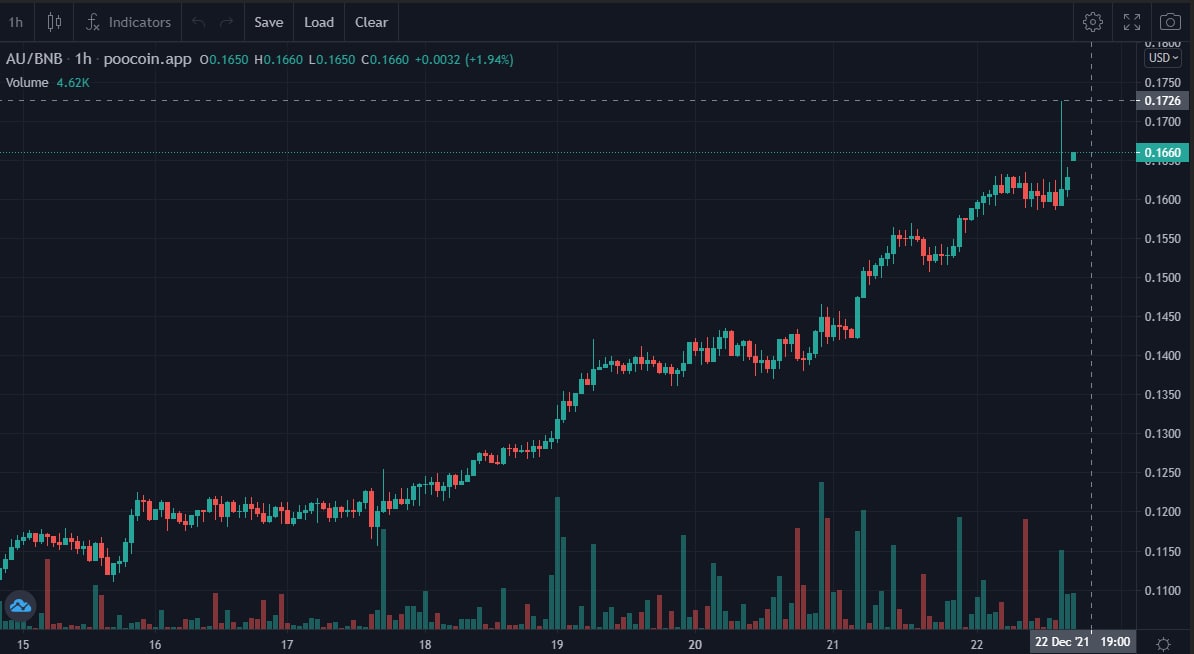Open the Indicators panel
The height and width of the screenshot is (654, 1194).
click(x=128, y=21)
